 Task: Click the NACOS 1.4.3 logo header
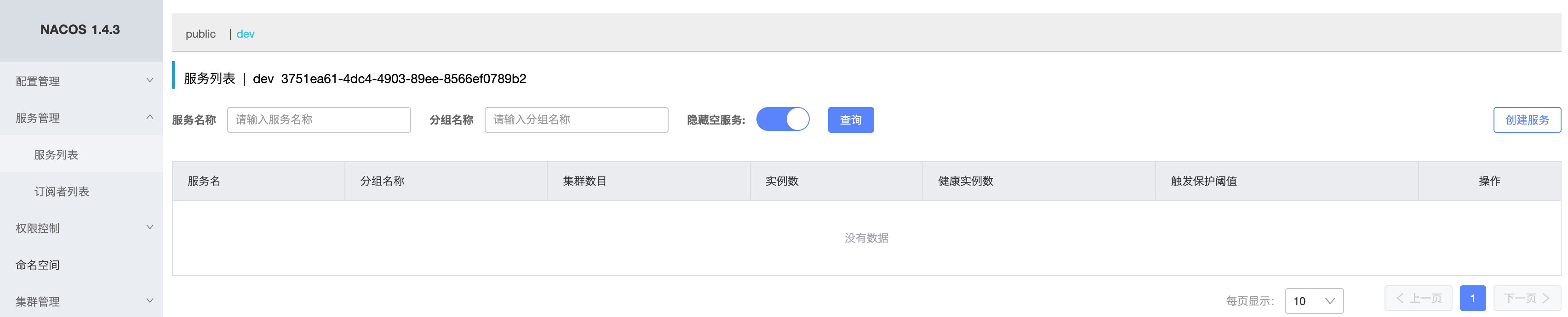(x=80, y=30)
